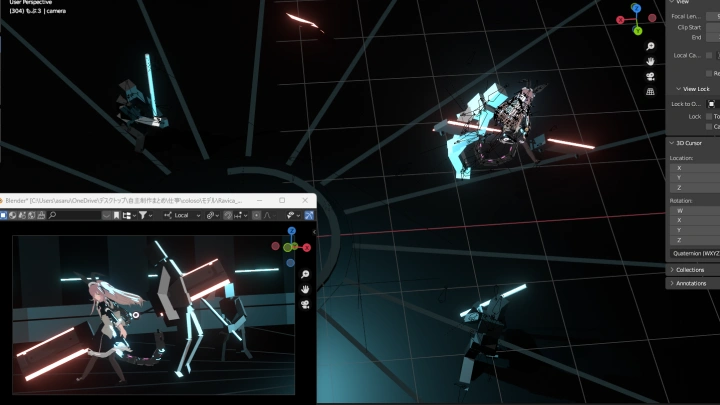Open the Local transform orientation dropdown
Screen dimensions: 720x405
click(x=182, y=215)
